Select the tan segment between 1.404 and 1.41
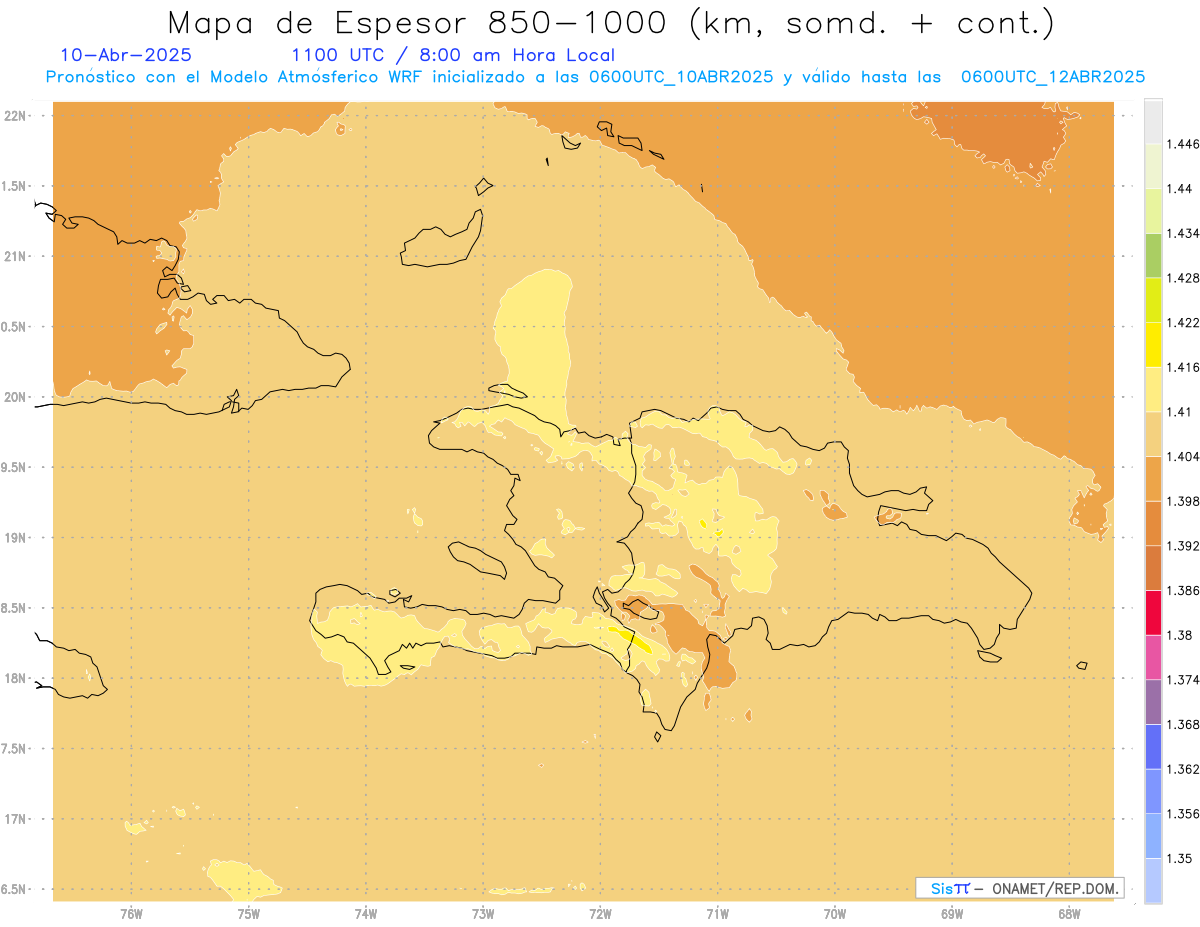1200x927 pixels. [x=1153, y=433]
